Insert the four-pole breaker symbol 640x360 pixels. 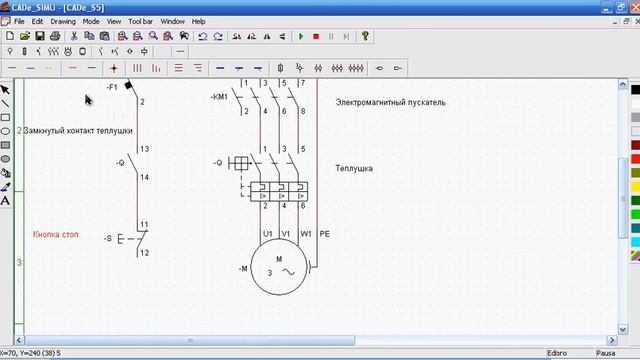pyautogui.click(x=356, y=68)
